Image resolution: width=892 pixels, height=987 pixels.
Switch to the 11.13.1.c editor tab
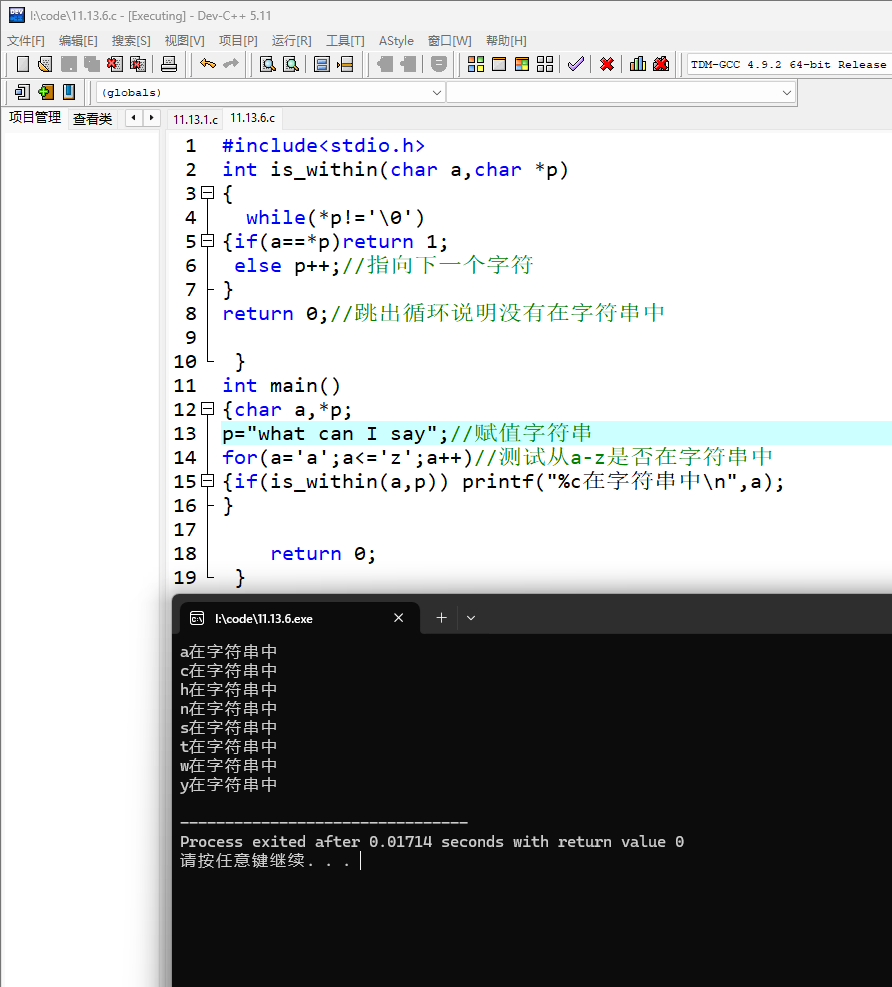195,119
